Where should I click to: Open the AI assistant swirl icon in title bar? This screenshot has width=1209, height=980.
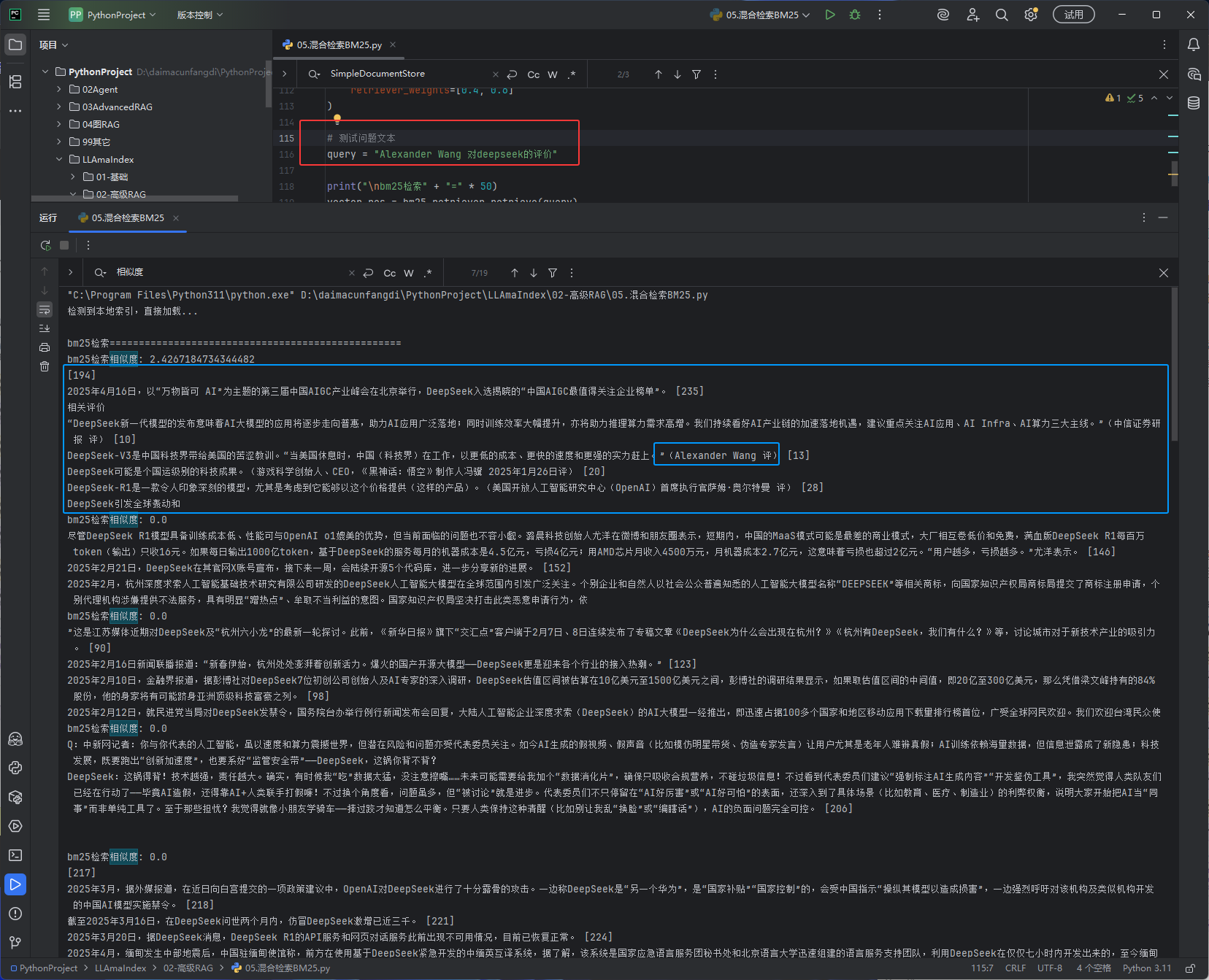click(943, 15)
